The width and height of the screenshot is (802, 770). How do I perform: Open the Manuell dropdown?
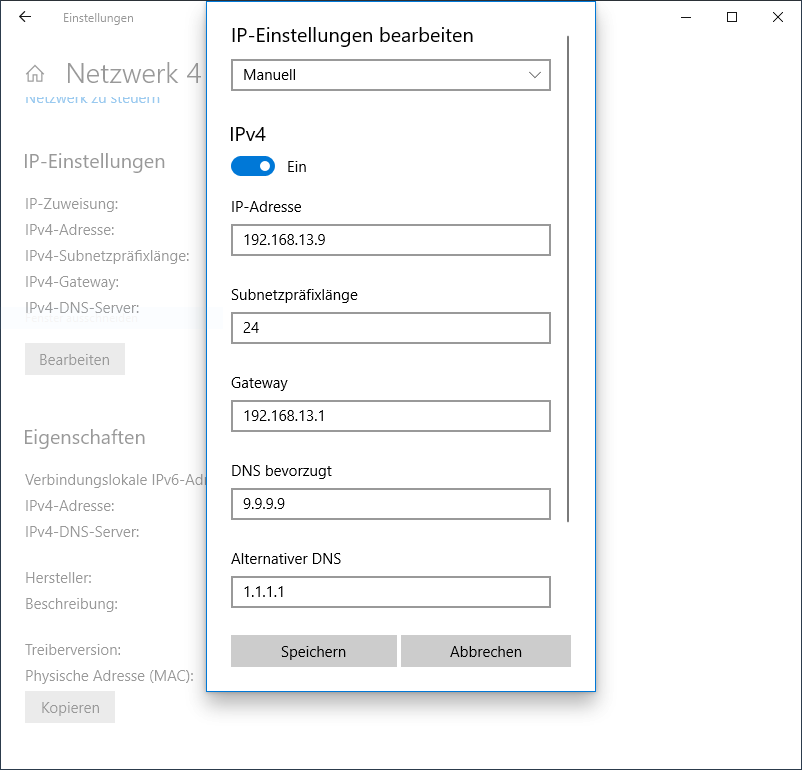[x=390, y=75]
